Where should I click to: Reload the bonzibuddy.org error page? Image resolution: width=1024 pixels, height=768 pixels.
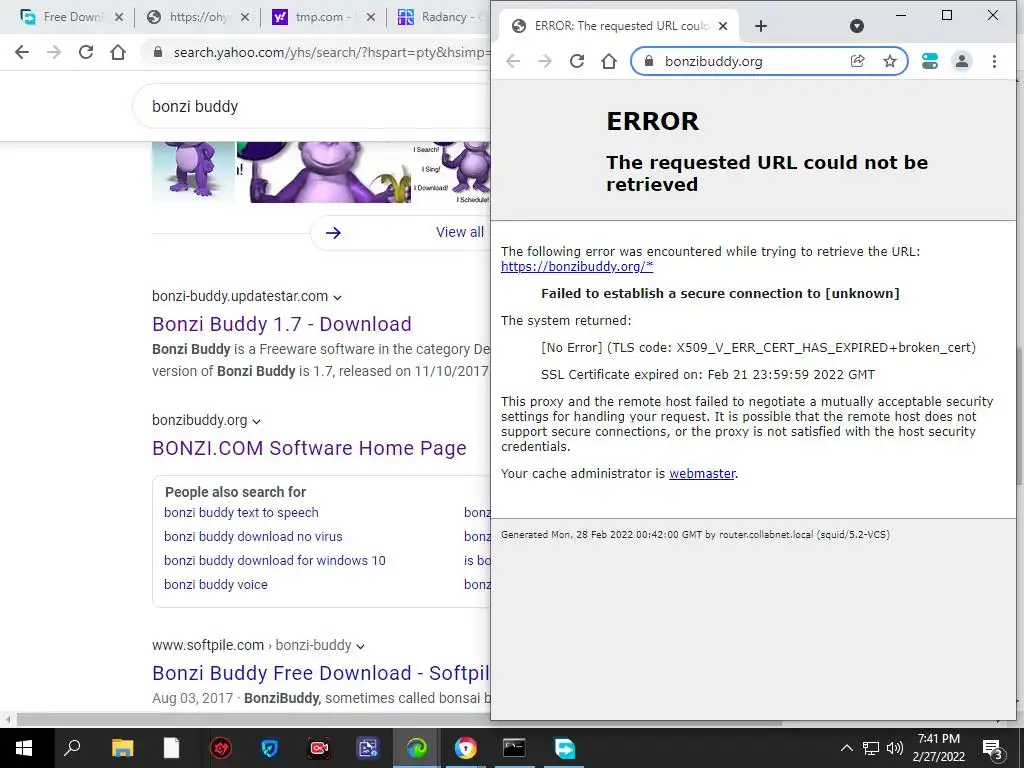pos(577,61)
